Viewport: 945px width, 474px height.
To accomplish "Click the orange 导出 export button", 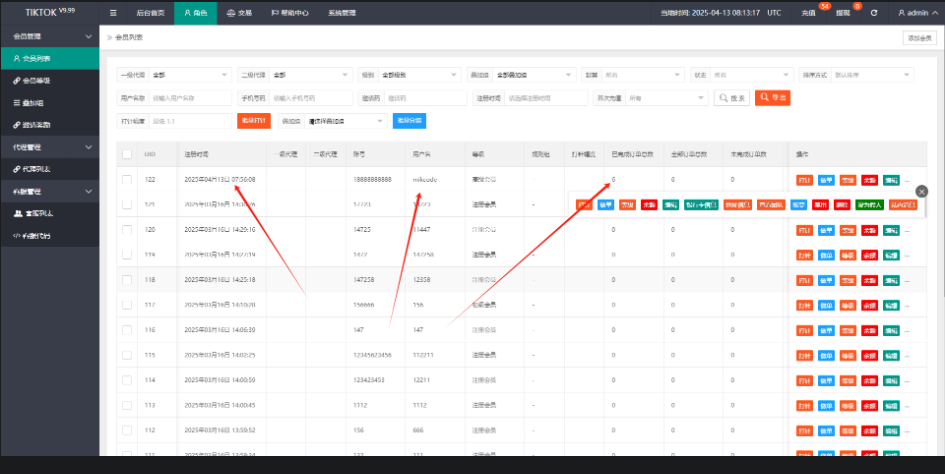I will pyautogui.click(x=772, y=98).
